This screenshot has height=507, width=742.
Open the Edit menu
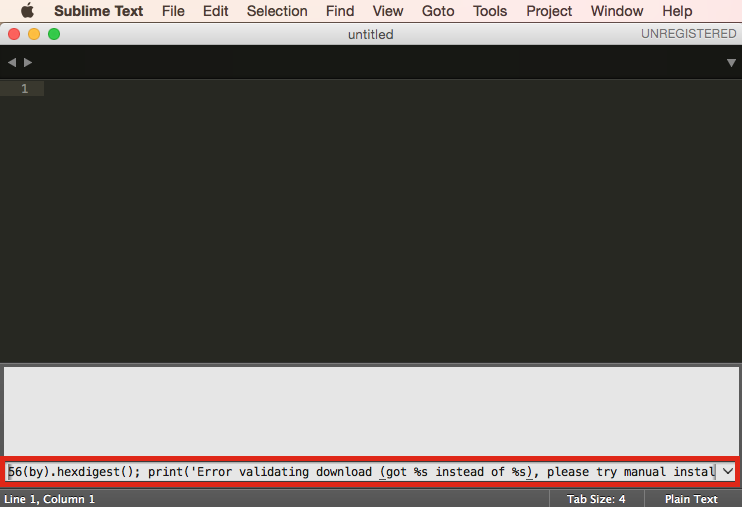[215, 11]
